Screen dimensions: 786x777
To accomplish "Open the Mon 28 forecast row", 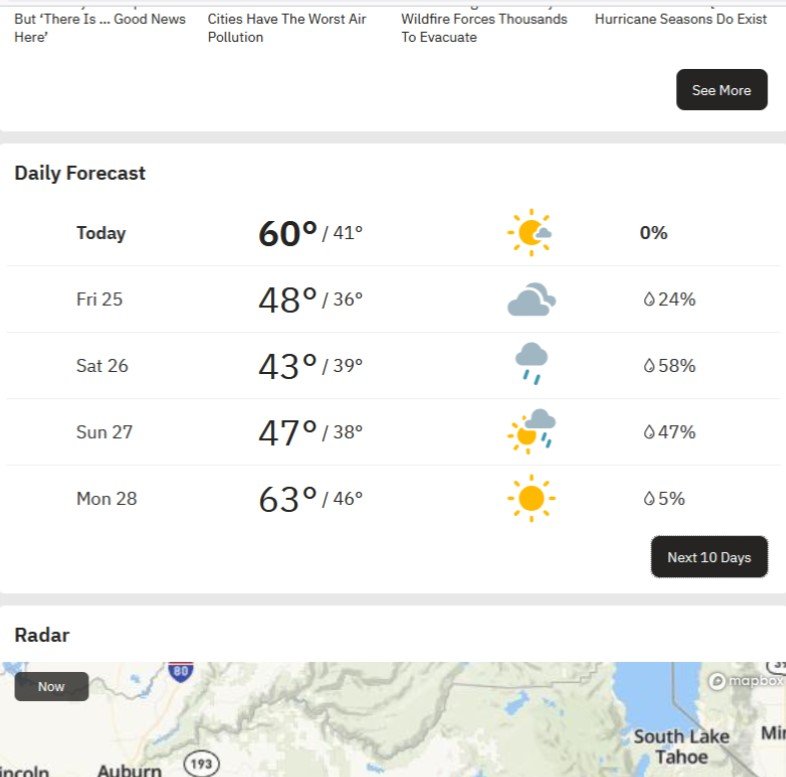I will (x=106, y=498).
